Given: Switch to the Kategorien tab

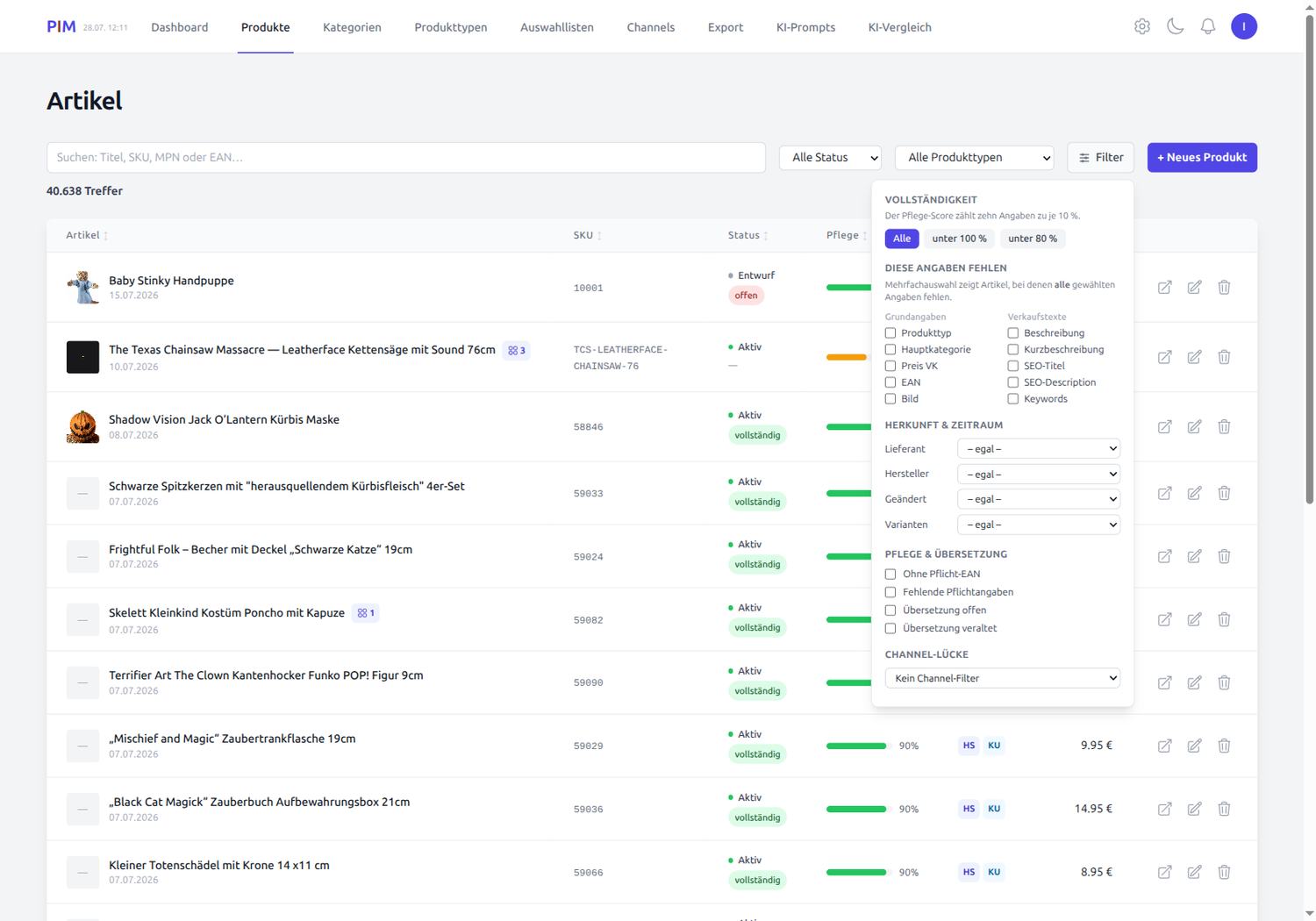Looking at the screenshot, I should click(x=352, y=27).
